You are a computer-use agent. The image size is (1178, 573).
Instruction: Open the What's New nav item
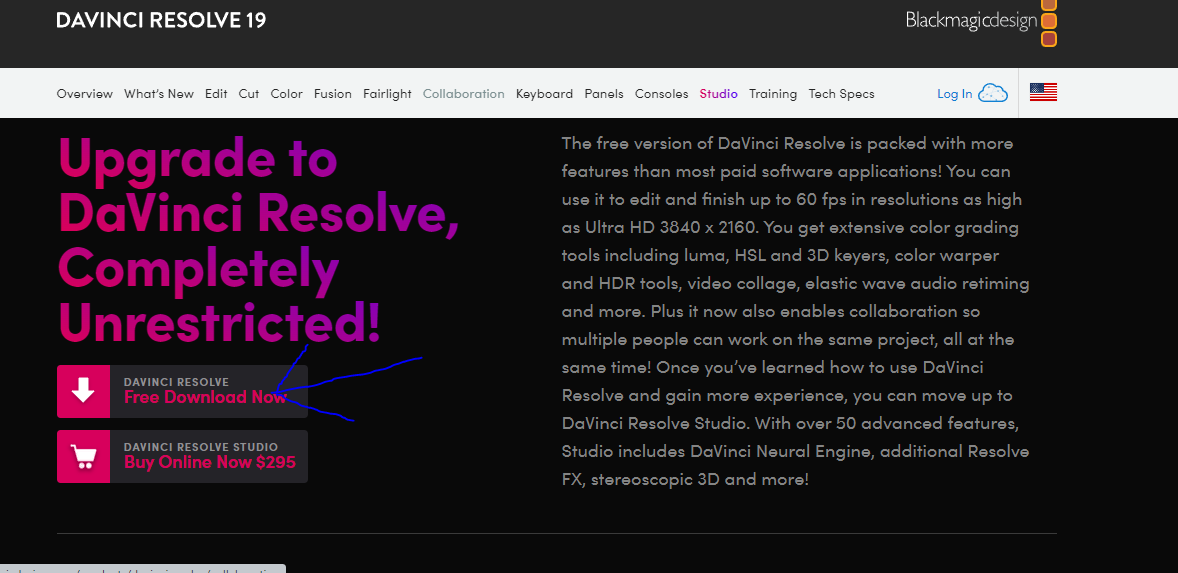[x=159, y=94]
